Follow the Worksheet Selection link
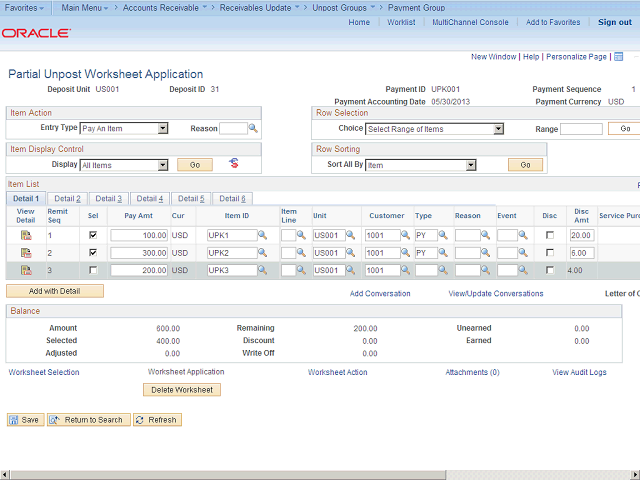Viewport: 640px width, 480px height. [44, 372]
